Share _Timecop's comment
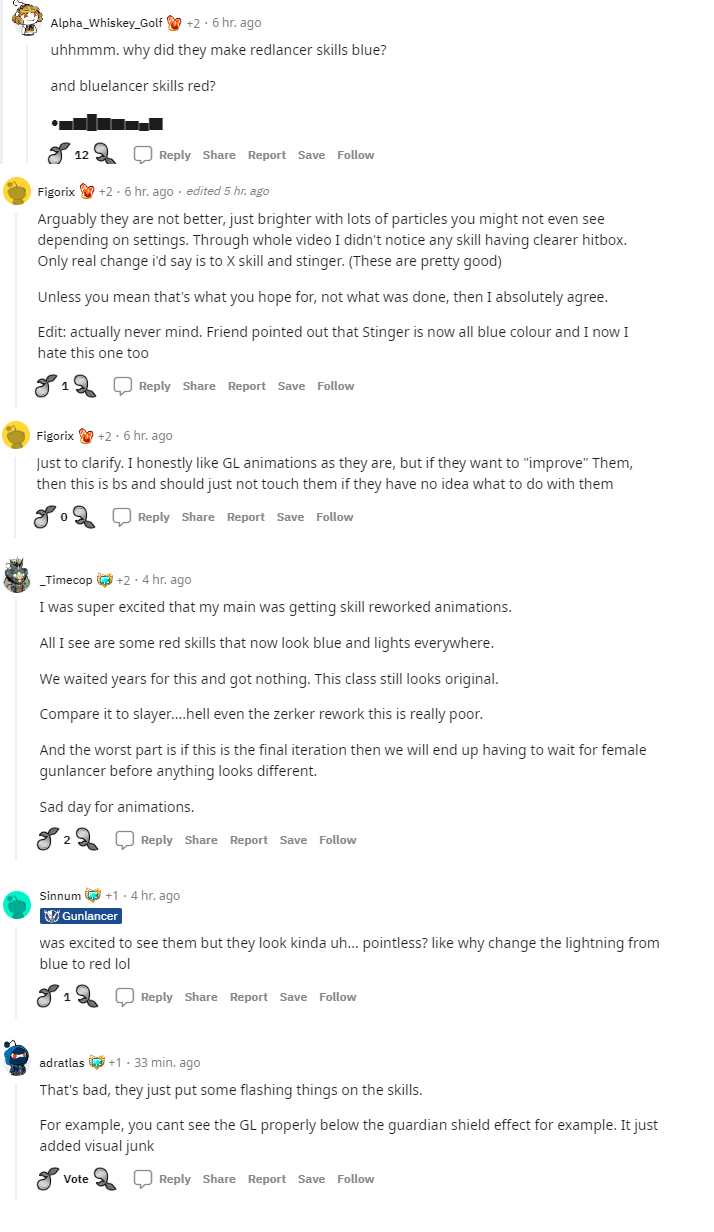 [x=201, y=840]
